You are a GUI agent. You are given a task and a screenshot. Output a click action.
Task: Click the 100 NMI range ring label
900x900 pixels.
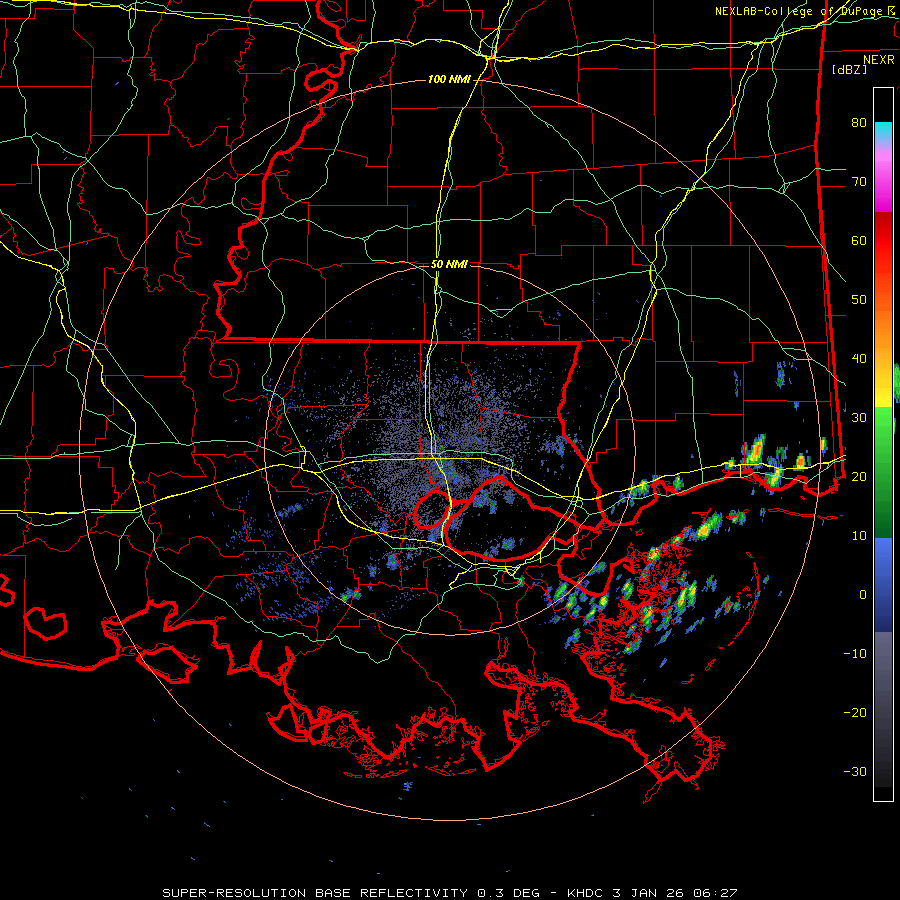(448, 79)
